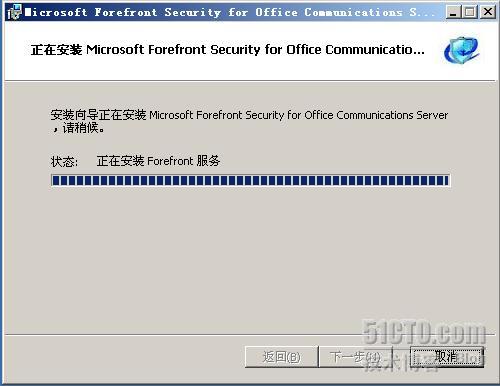Screen dimensions: 500x386
Task: Click the blue installation progress bar
Action: click(250, 180)
